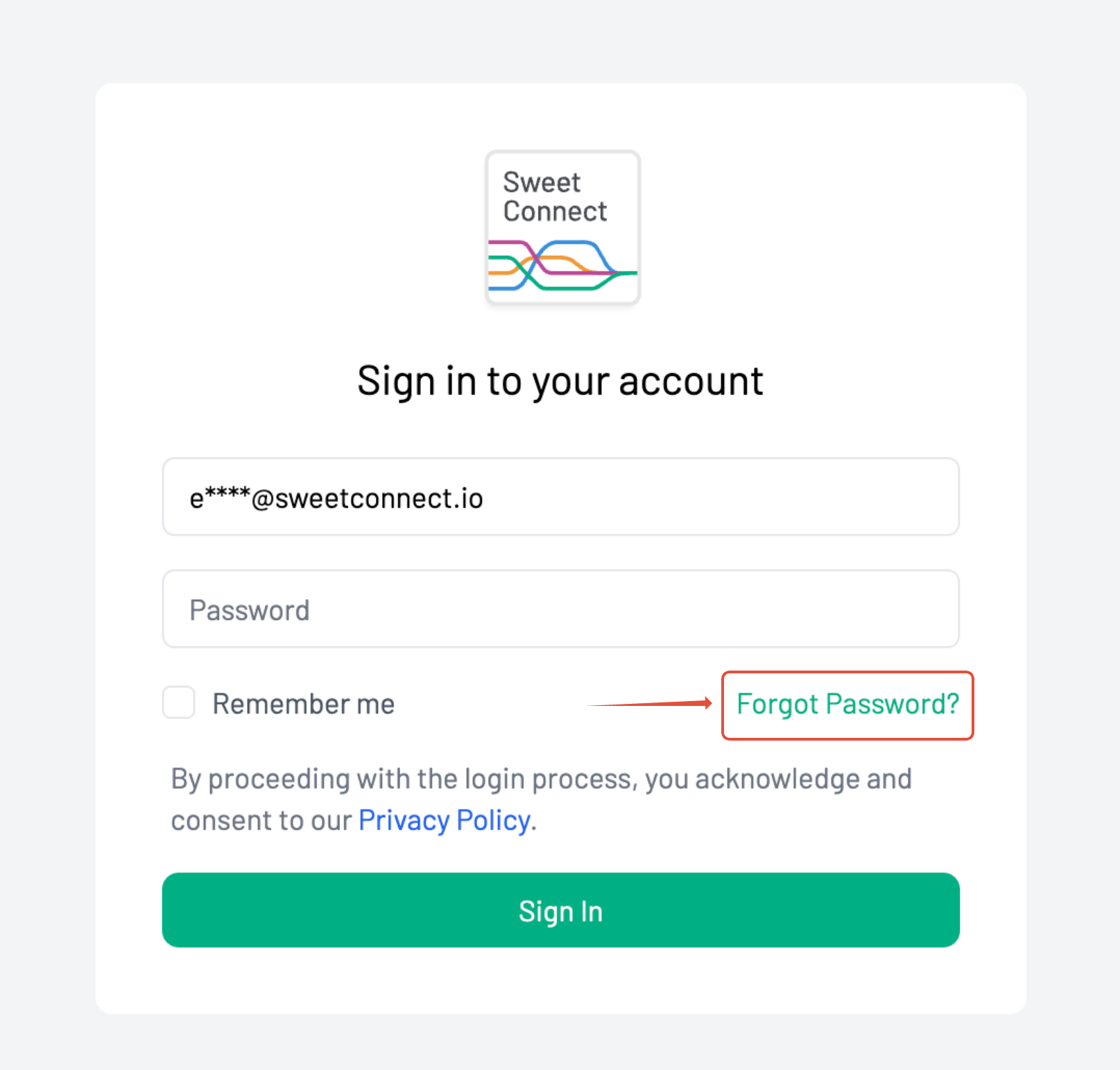Tick the Remember me checkbox
Screen dimensions: 1120x1070
178,702
